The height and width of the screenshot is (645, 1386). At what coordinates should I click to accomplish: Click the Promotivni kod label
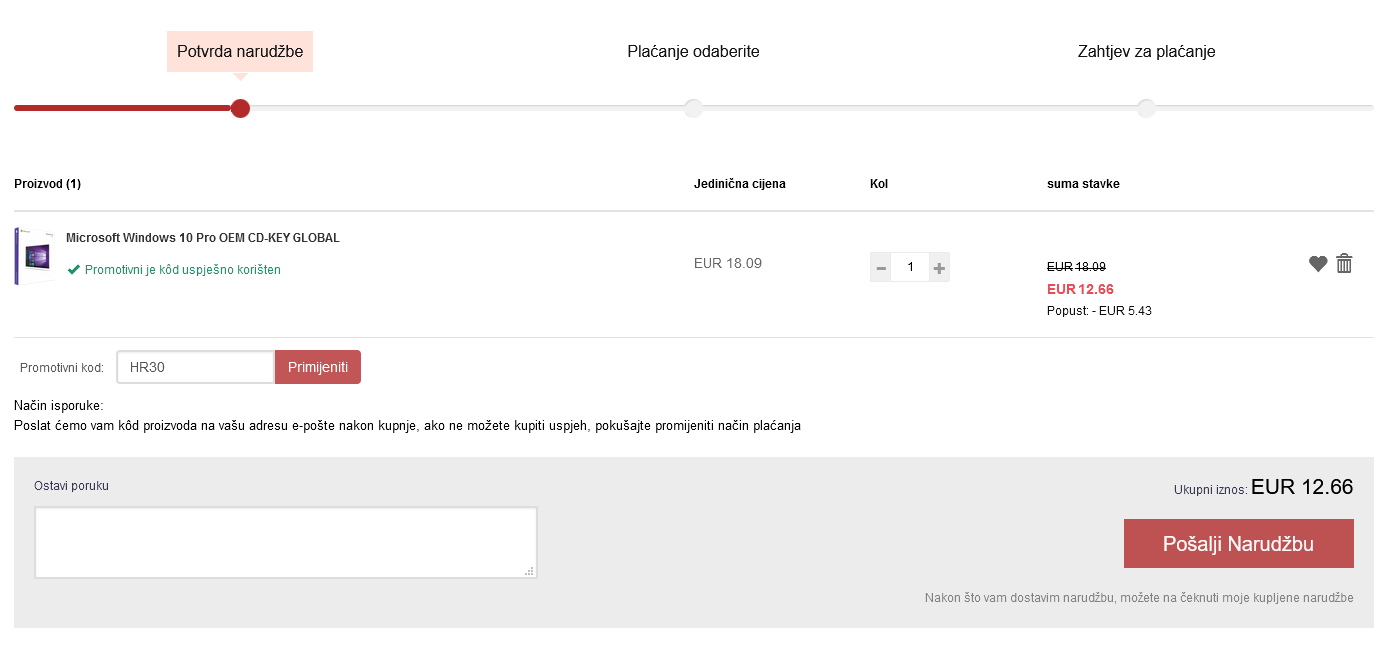(62, 368)
